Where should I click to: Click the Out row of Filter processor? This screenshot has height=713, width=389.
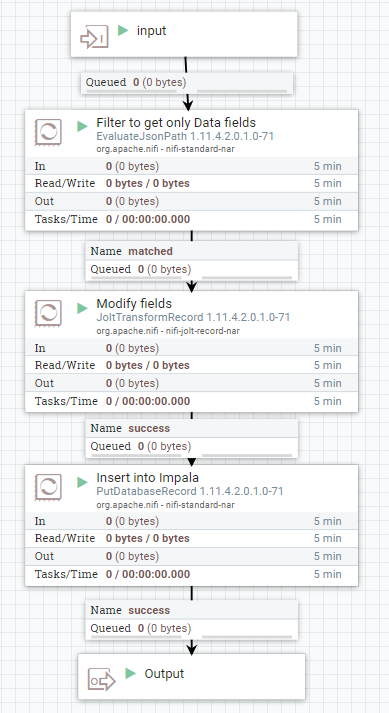(192, 201)
